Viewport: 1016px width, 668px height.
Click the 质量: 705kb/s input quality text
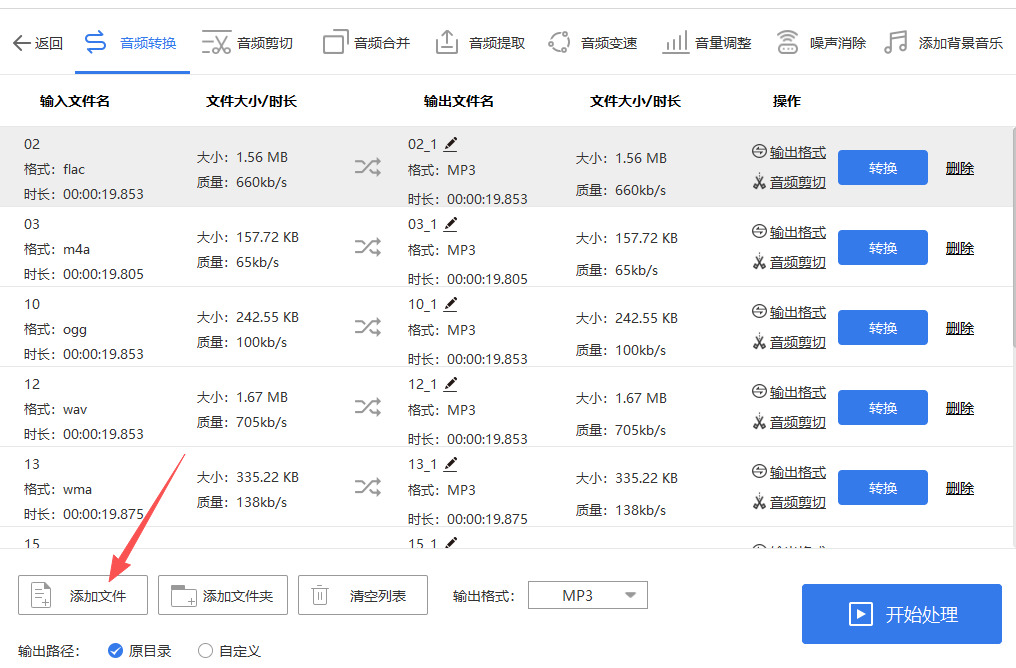(x=242, y=422)
